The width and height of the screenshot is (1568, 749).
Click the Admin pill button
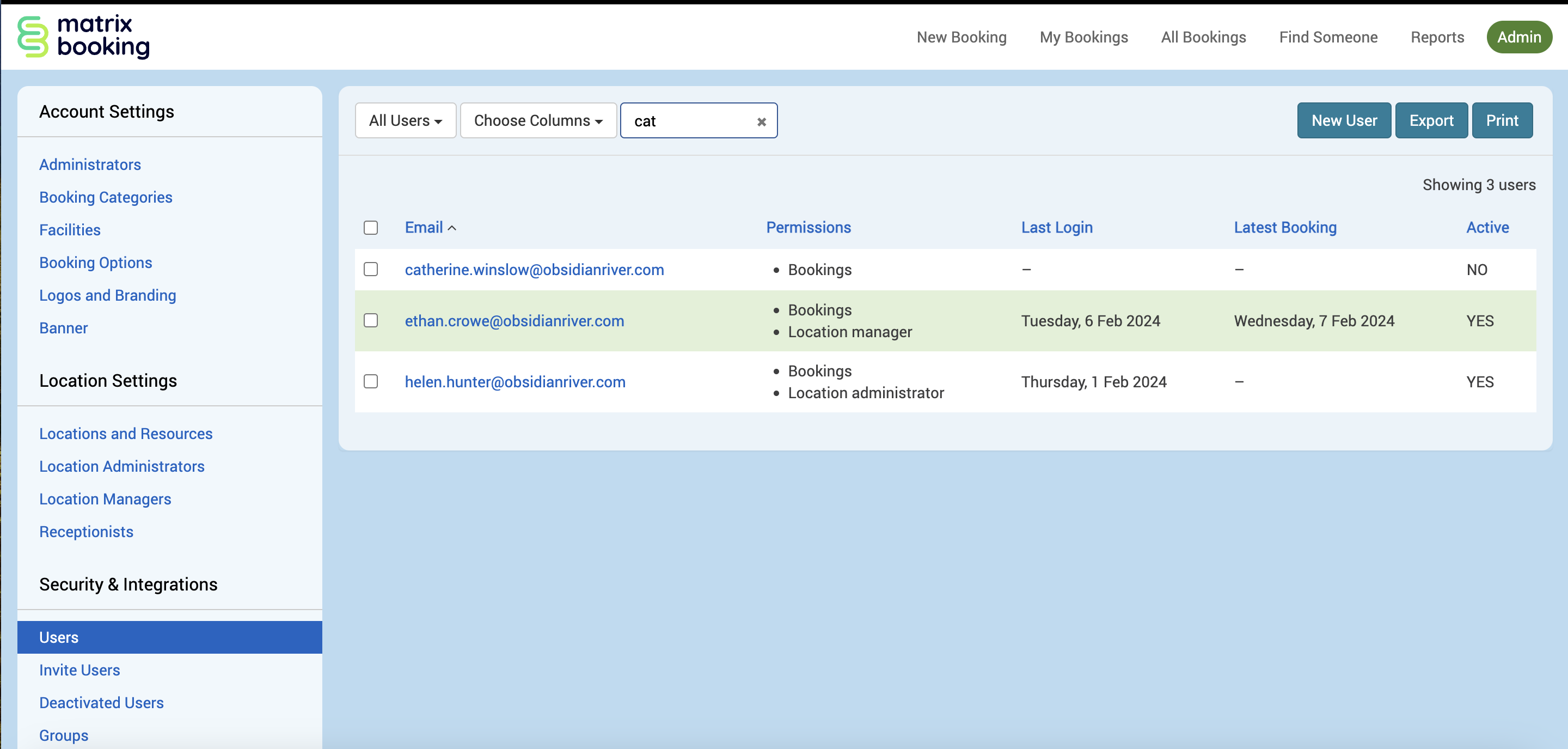[x=1518, y=37]
